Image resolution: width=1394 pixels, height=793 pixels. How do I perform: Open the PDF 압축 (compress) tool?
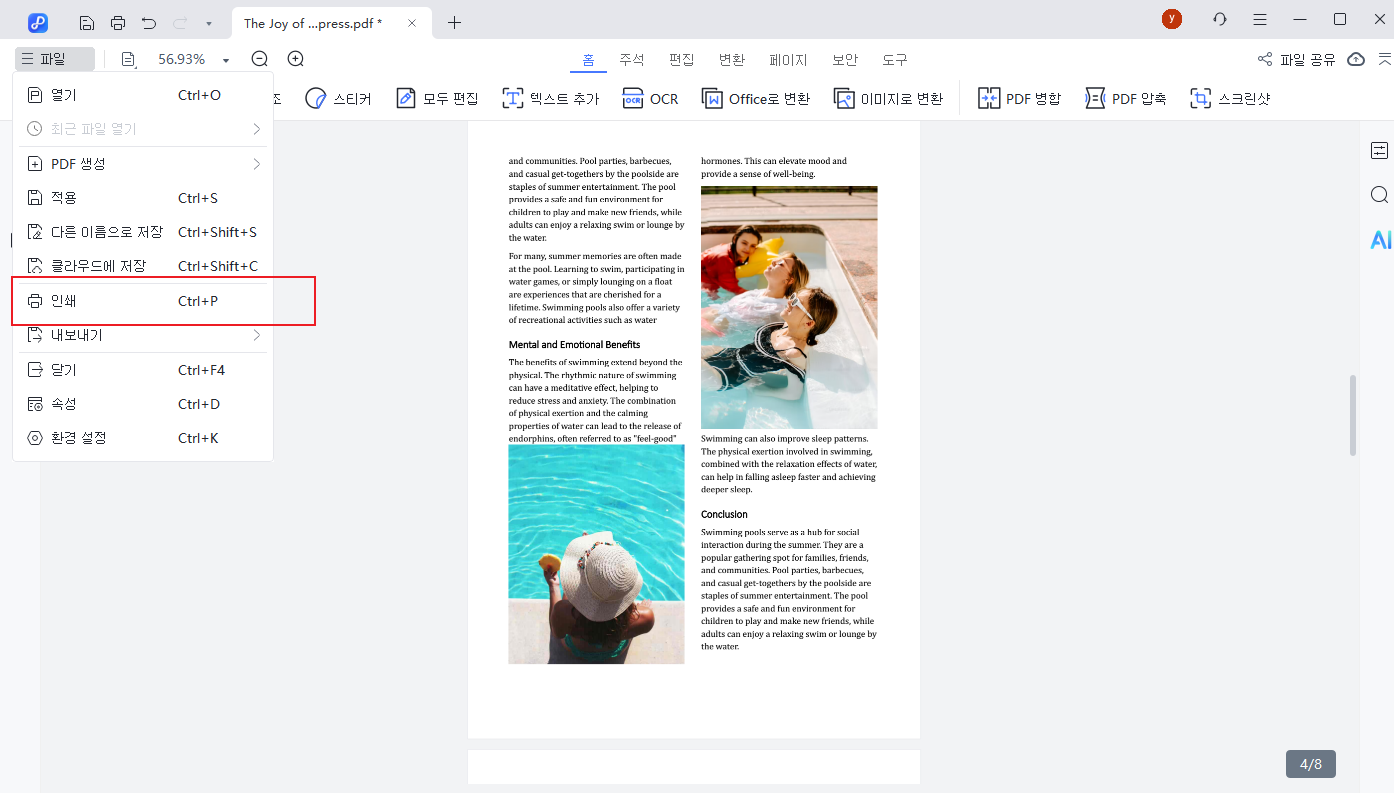(x=1125, y=98)
